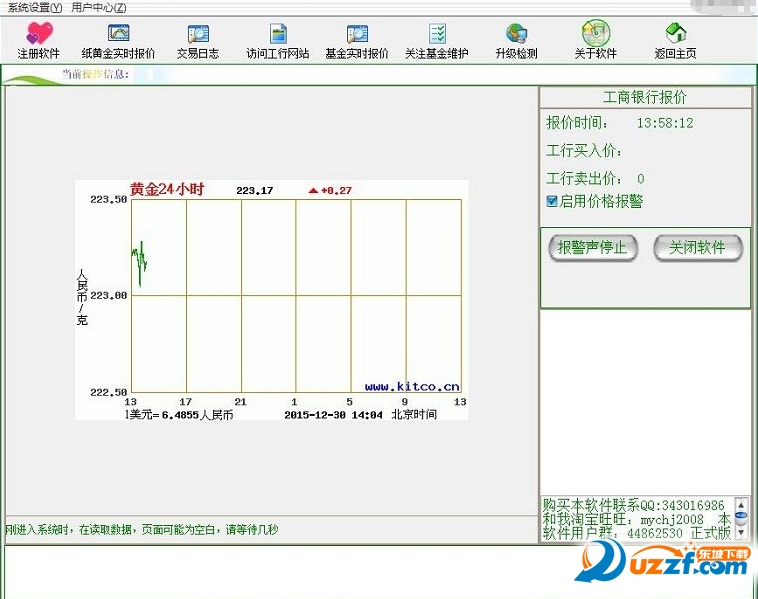Click the contact info scrollbar down arrow

(x=741, y=533)
